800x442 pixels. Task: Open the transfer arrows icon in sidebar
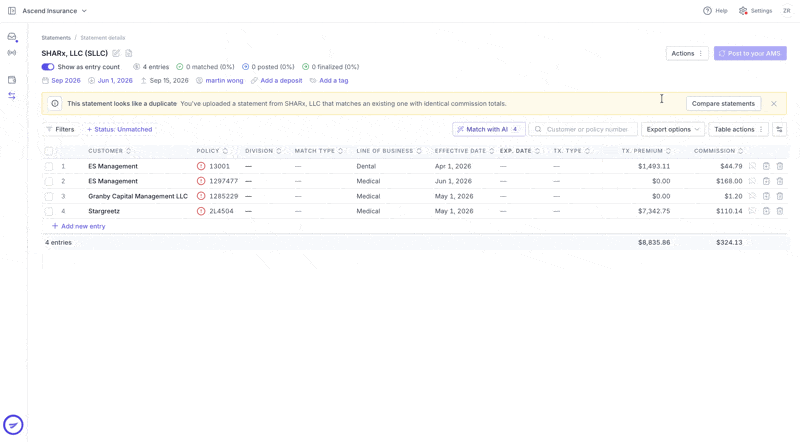(x=12, y=95)
